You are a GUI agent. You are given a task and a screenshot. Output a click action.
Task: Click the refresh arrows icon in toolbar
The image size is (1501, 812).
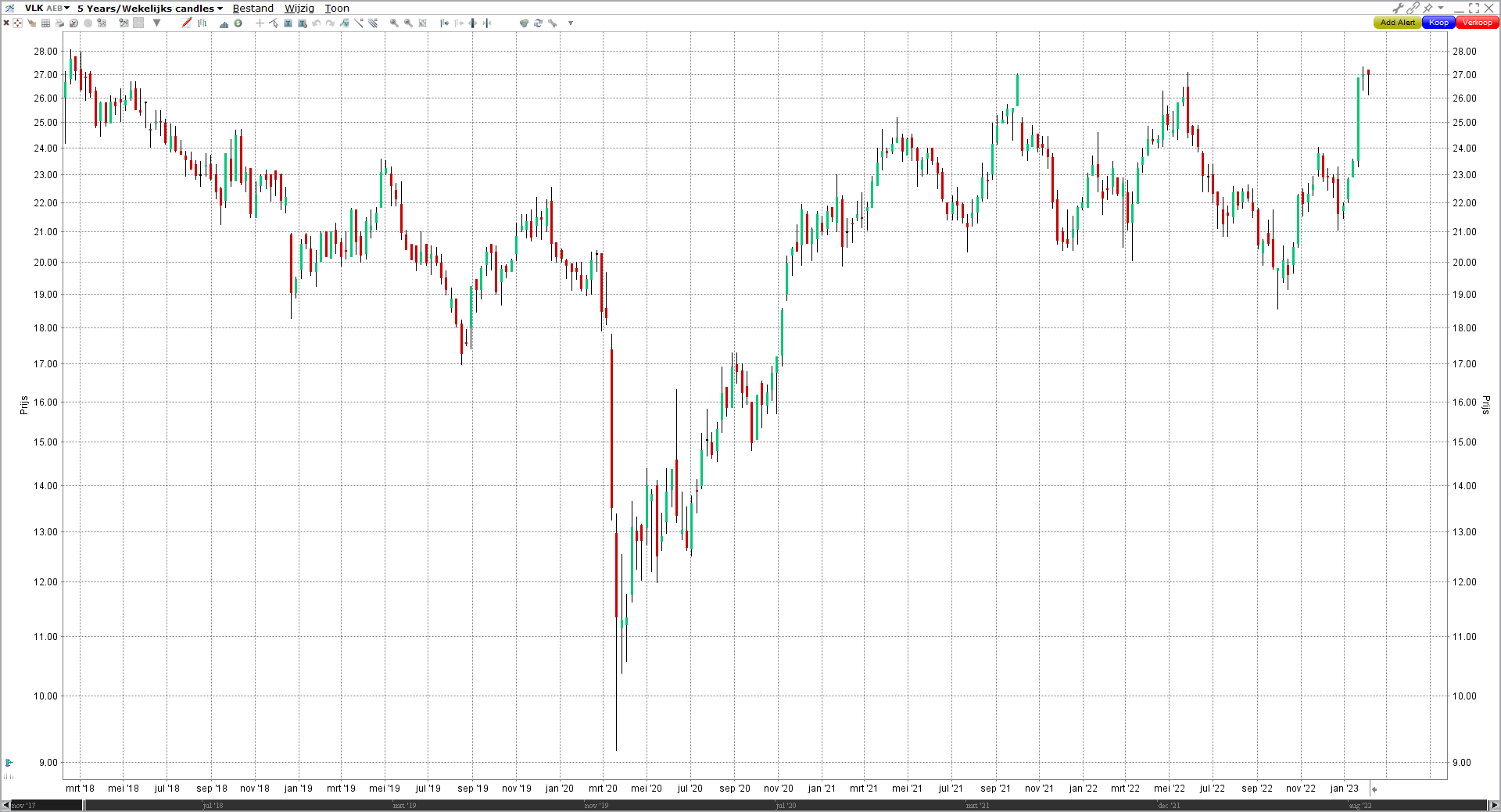[x=538, y=23]
